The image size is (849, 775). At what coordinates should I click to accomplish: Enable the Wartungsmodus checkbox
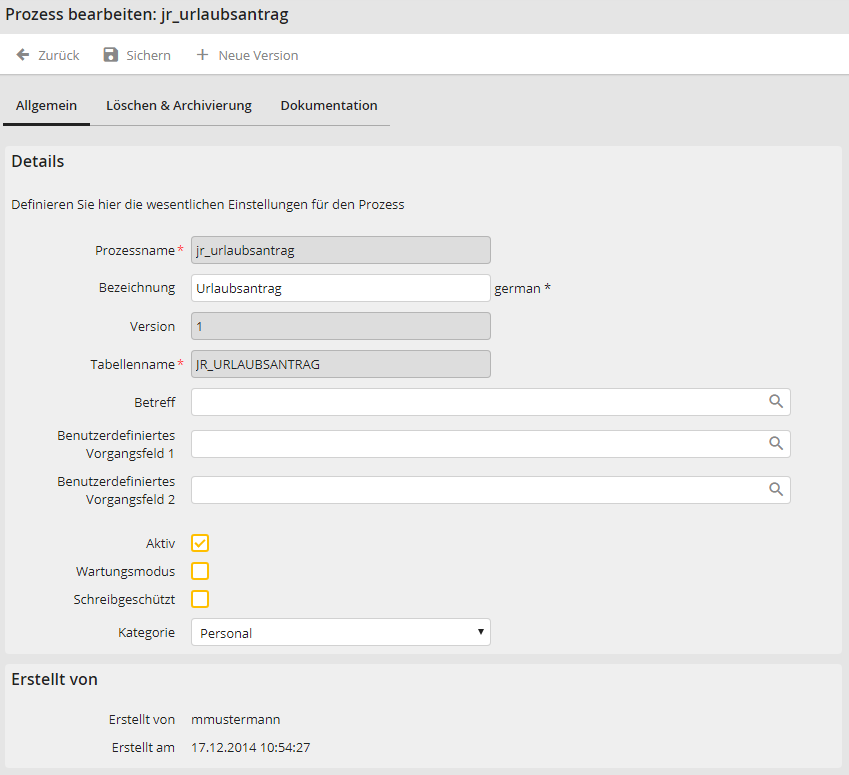coord(200,571)
